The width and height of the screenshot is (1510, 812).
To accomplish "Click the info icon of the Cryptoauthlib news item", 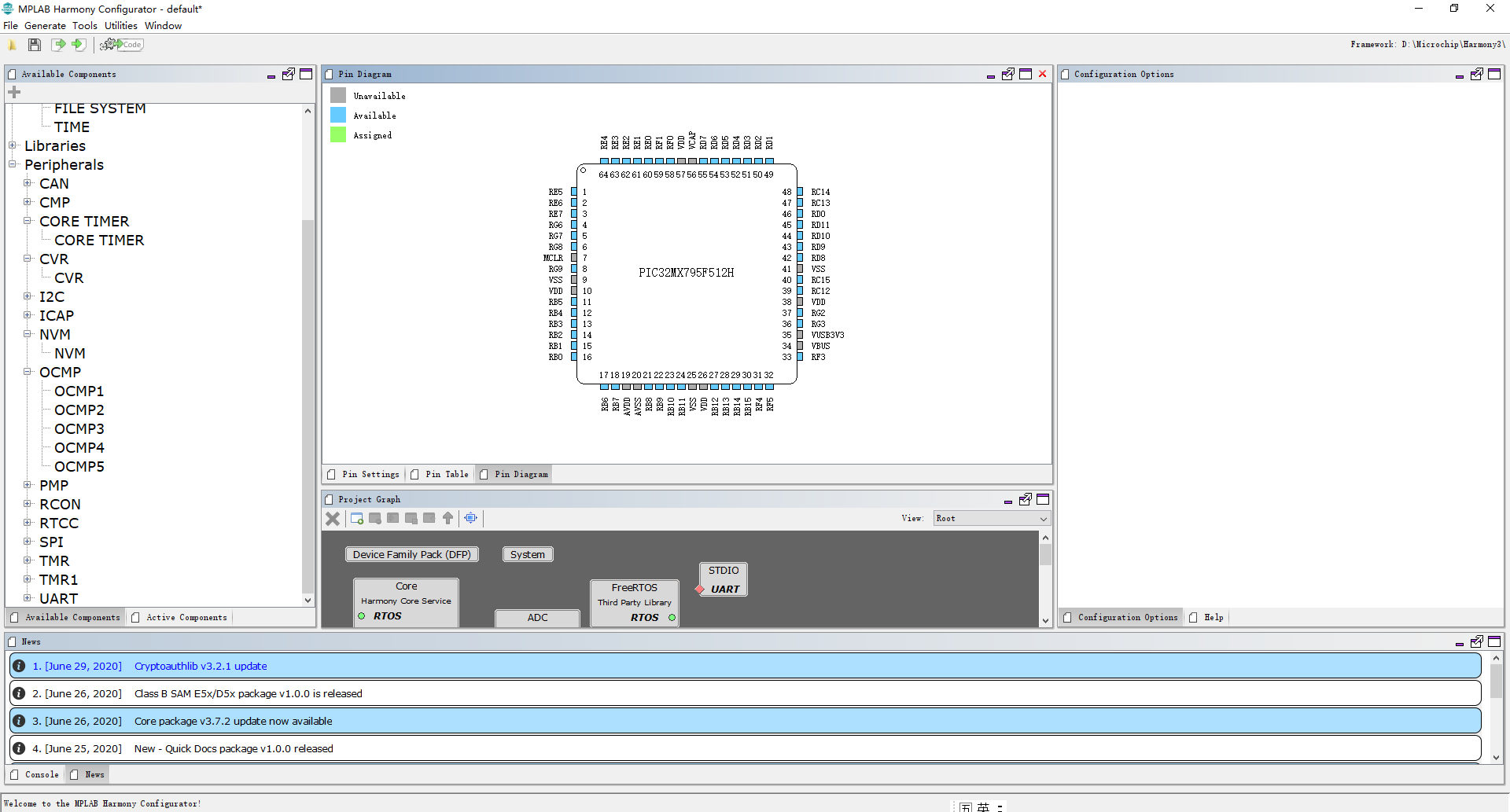I will click(x=19, y=666).
